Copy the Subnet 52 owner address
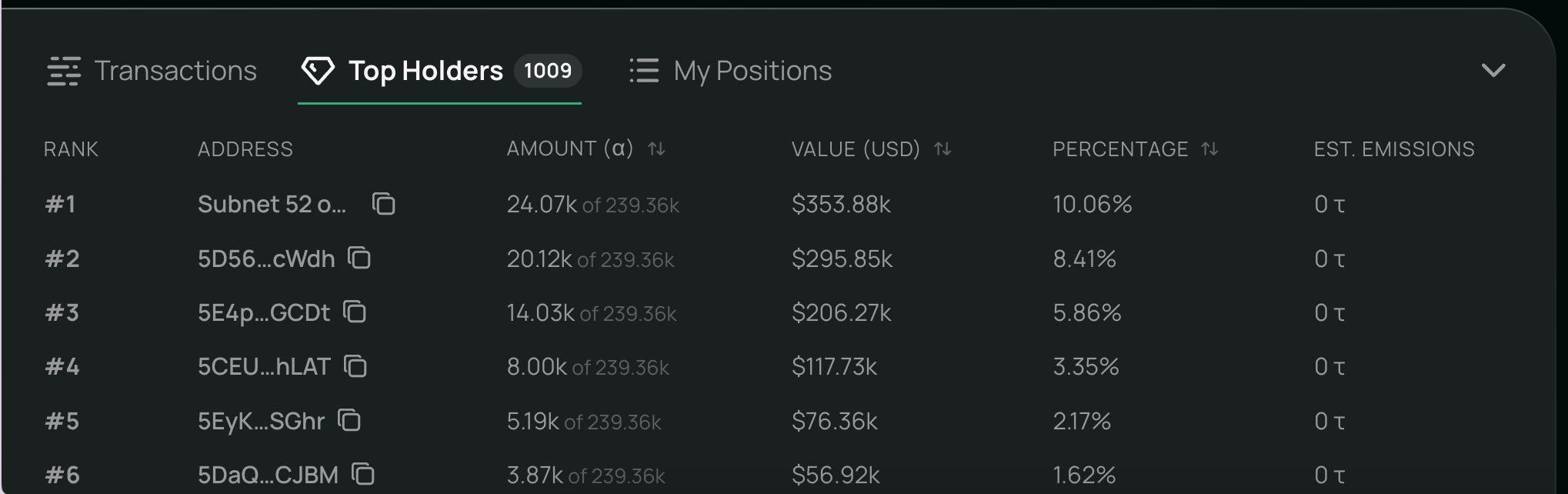This screenshot has width=1568, height=494. [x=383, y=204]
